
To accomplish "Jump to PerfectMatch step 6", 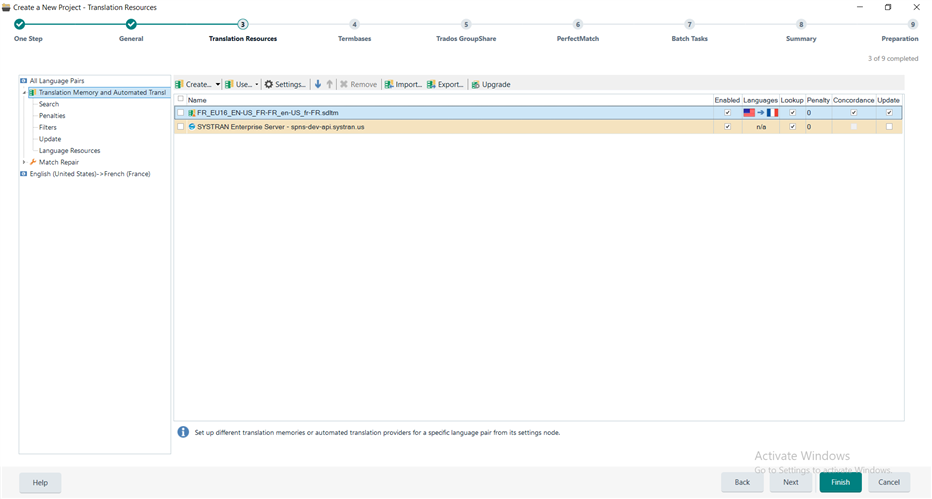I will tap(578, 24).
